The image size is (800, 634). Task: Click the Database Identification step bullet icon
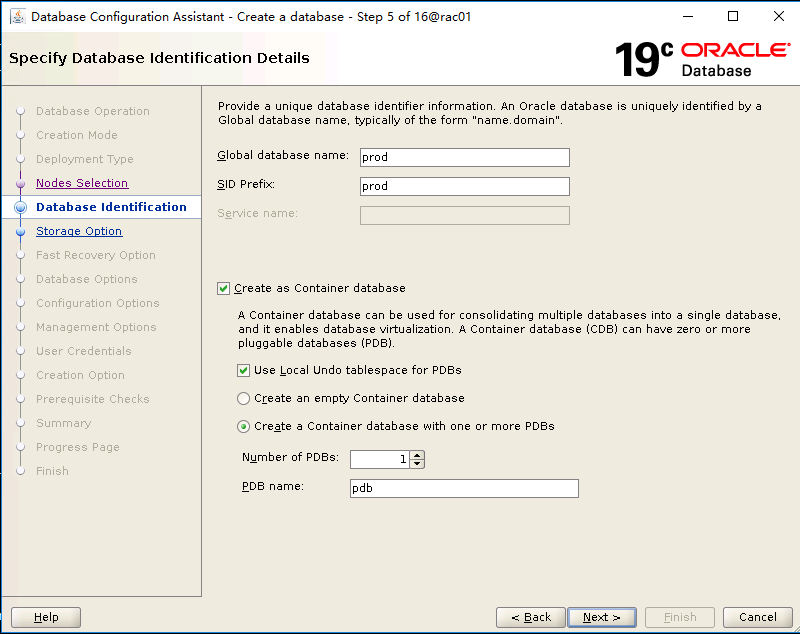click(20, 207)
